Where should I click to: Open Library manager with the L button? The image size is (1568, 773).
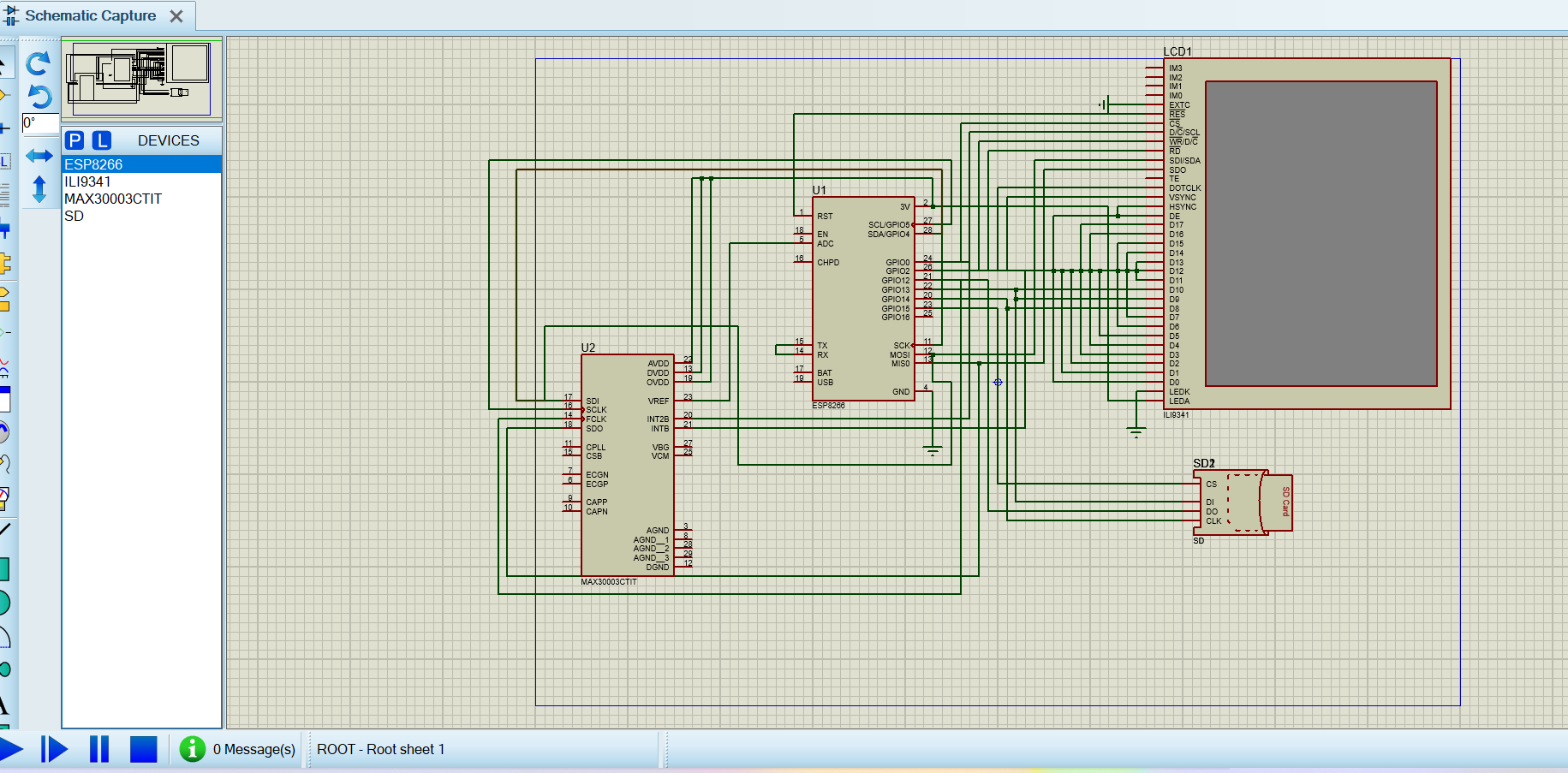coord(102,140)
